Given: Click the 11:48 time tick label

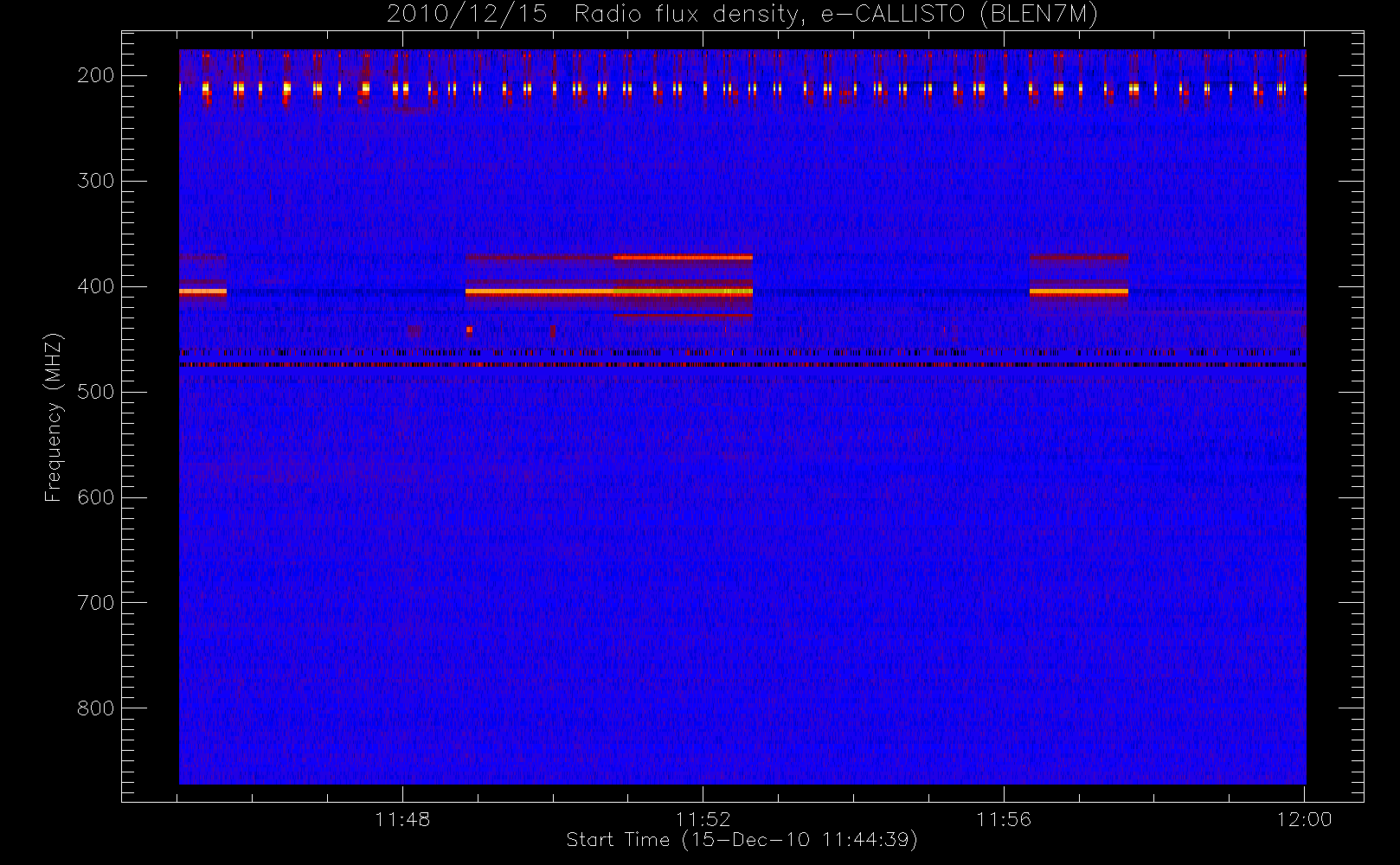Looking at the screenshot, I should pos(402,819).
